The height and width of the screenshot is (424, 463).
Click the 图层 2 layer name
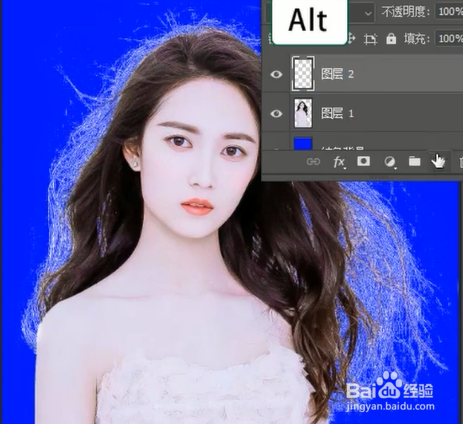tap(337, 74)
